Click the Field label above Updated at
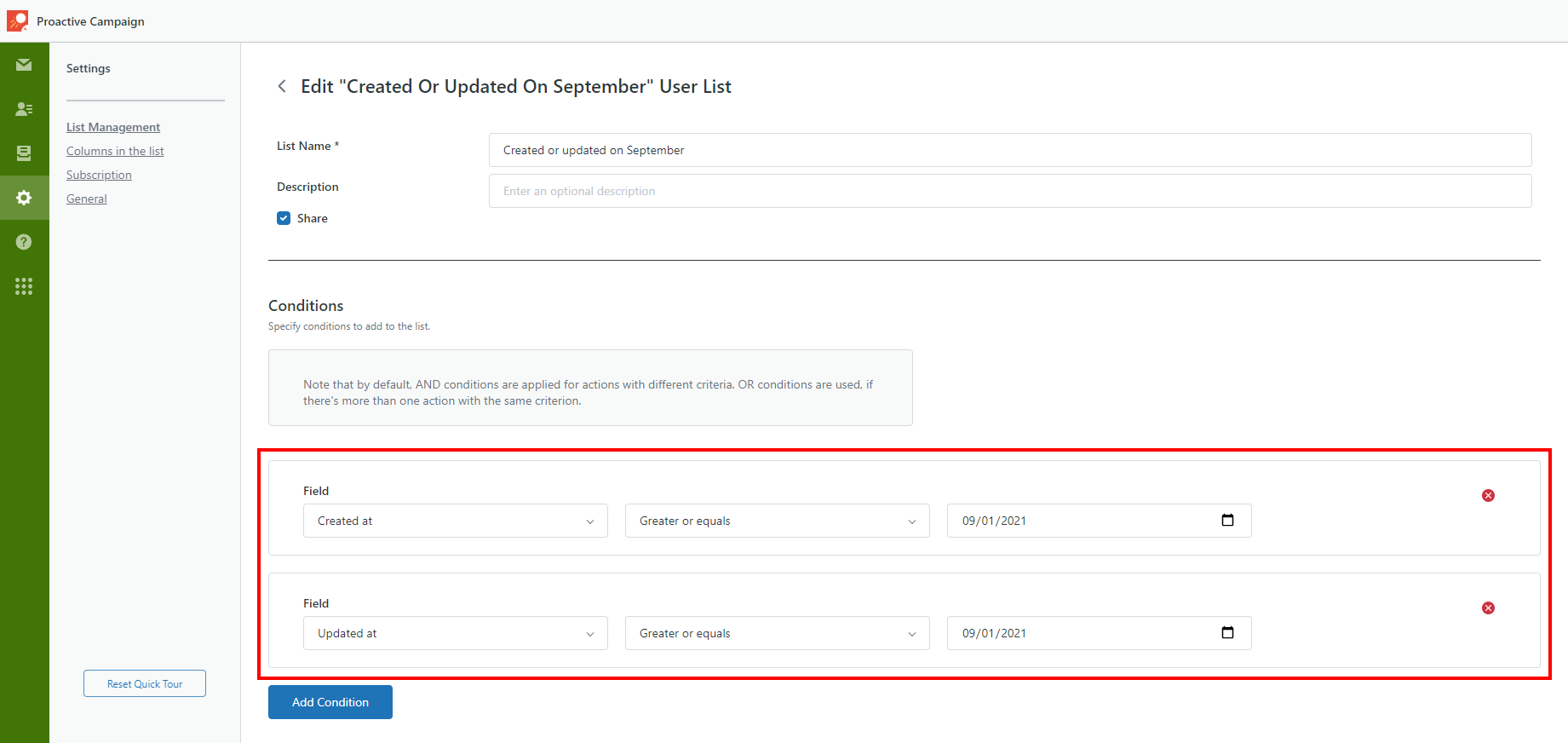The height and width of the screenshot is (743, 1568). pos(316,603)
